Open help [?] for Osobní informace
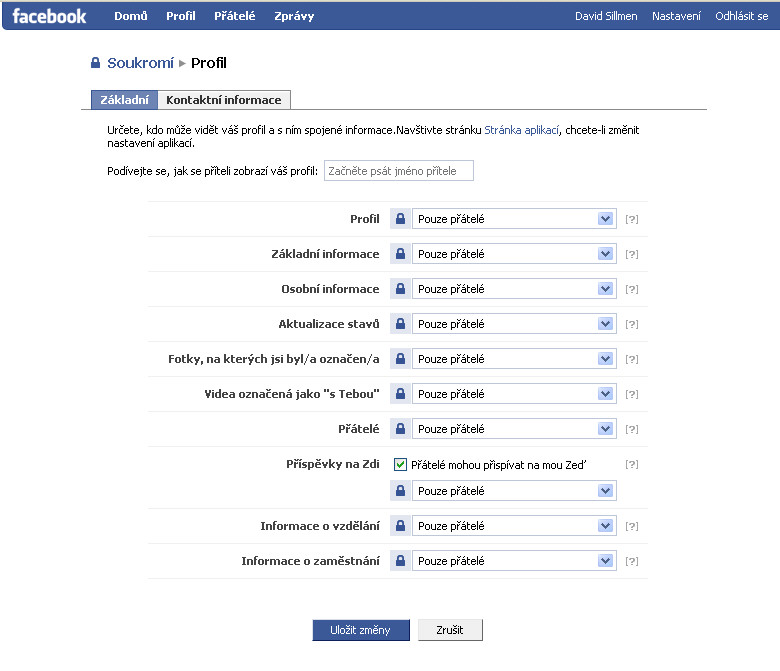 (x=632, y=289)
